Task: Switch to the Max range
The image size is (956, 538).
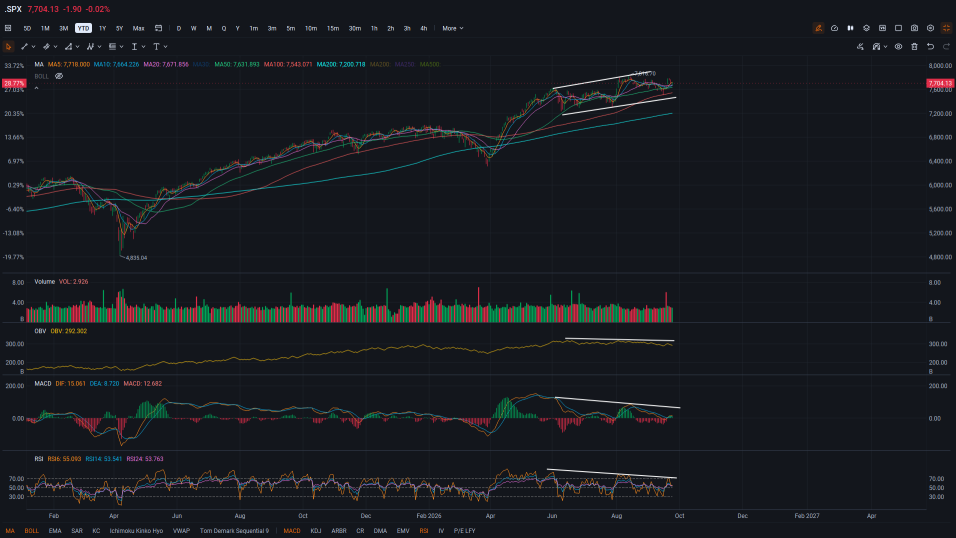Action: click(138, 28)
